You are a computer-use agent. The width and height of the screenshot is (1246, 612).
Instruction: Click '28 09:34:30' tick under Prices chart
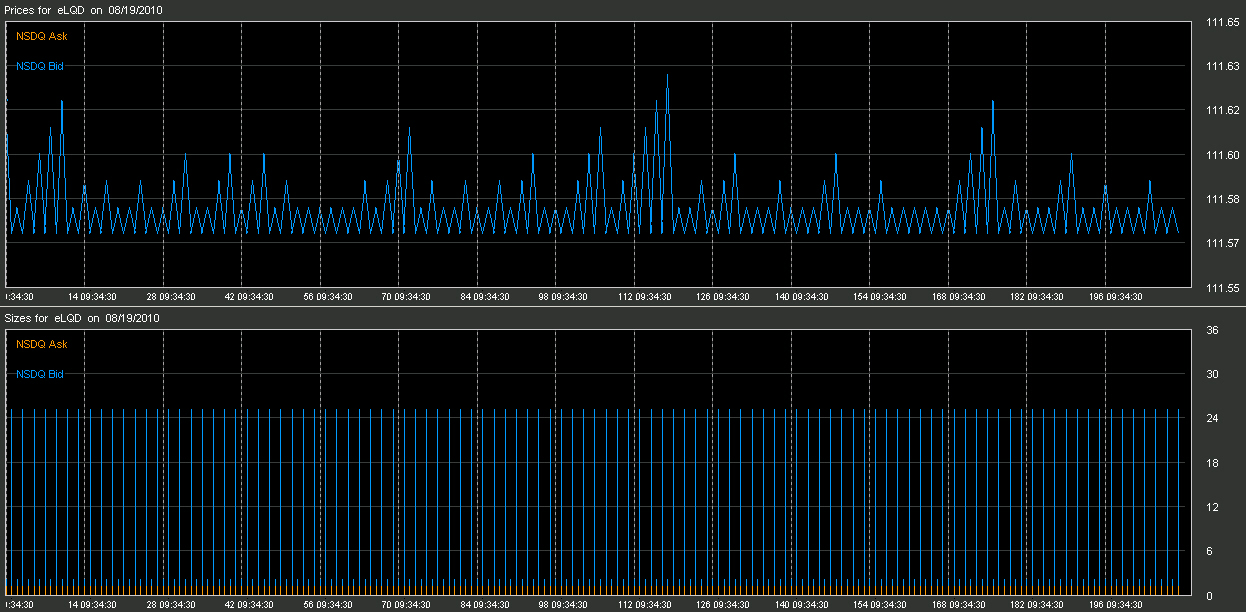pos(171,297)
